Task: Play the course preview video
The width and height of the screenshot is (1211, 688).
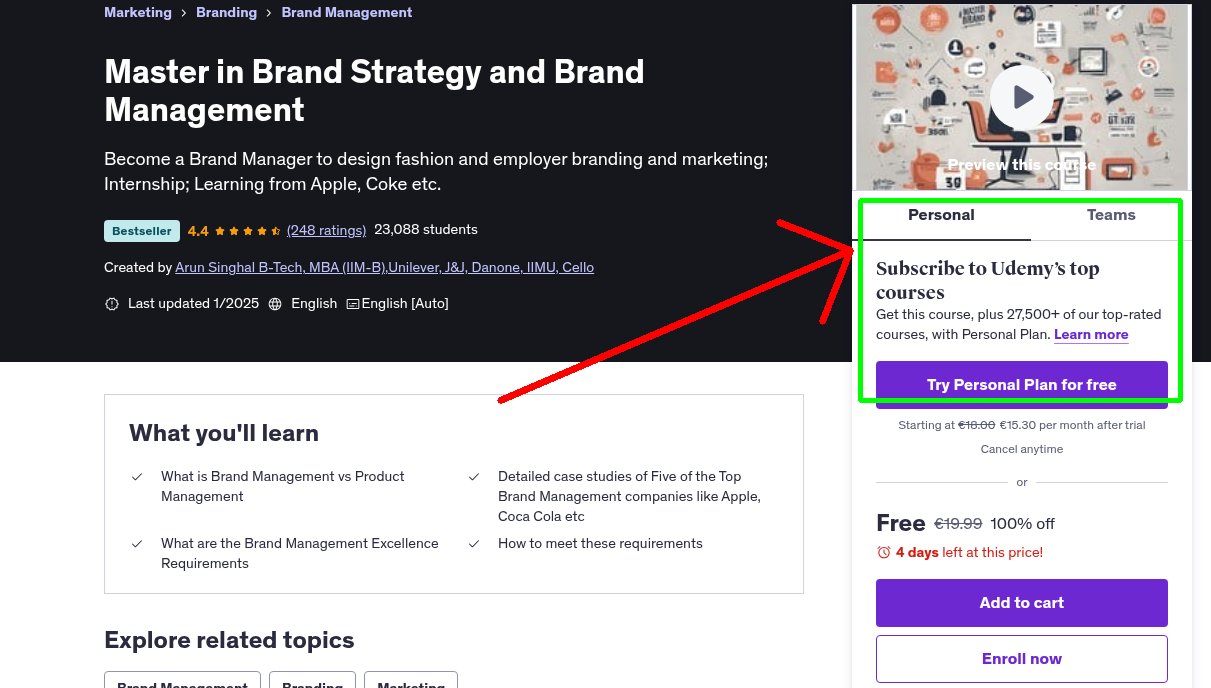Action: click(x=1021, y=97)
